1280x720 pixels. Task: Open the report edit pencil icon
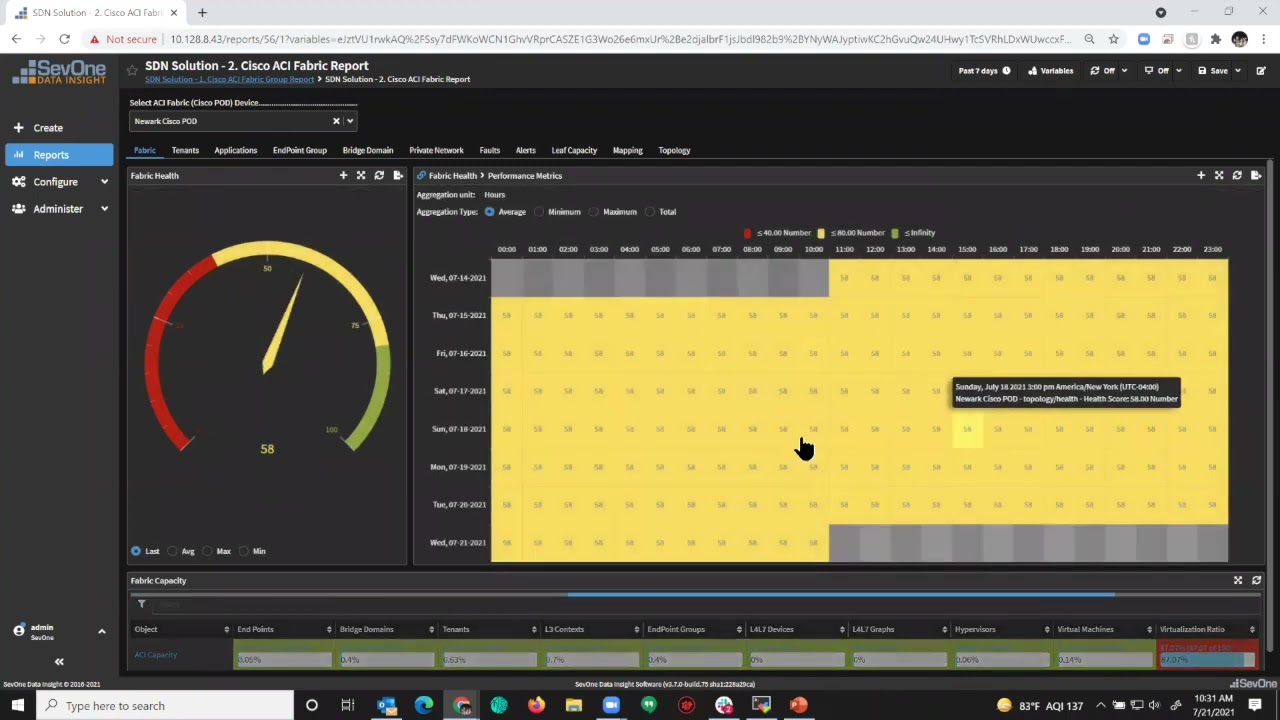coord(1261,71)
